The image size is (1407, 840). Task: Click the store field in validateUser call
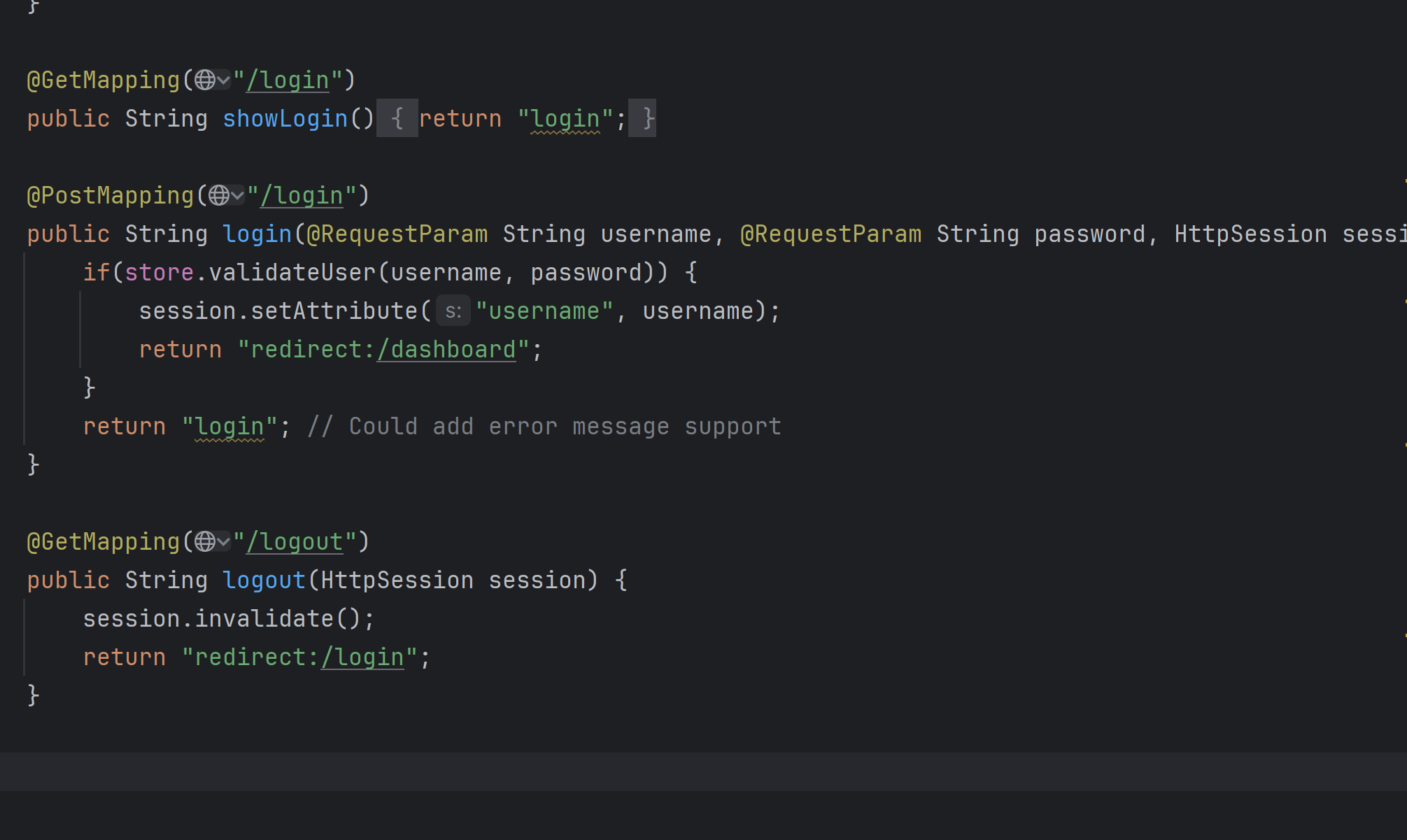[159, 272]
